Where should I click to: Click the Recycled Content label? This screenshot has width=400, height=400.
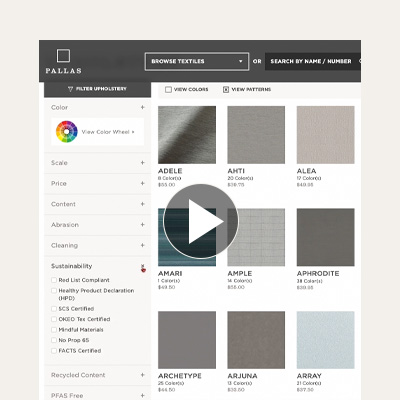(78, 375)
